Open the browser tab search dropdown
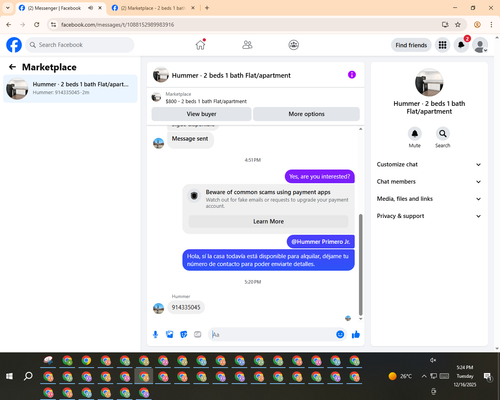 (x=8, y=8)
